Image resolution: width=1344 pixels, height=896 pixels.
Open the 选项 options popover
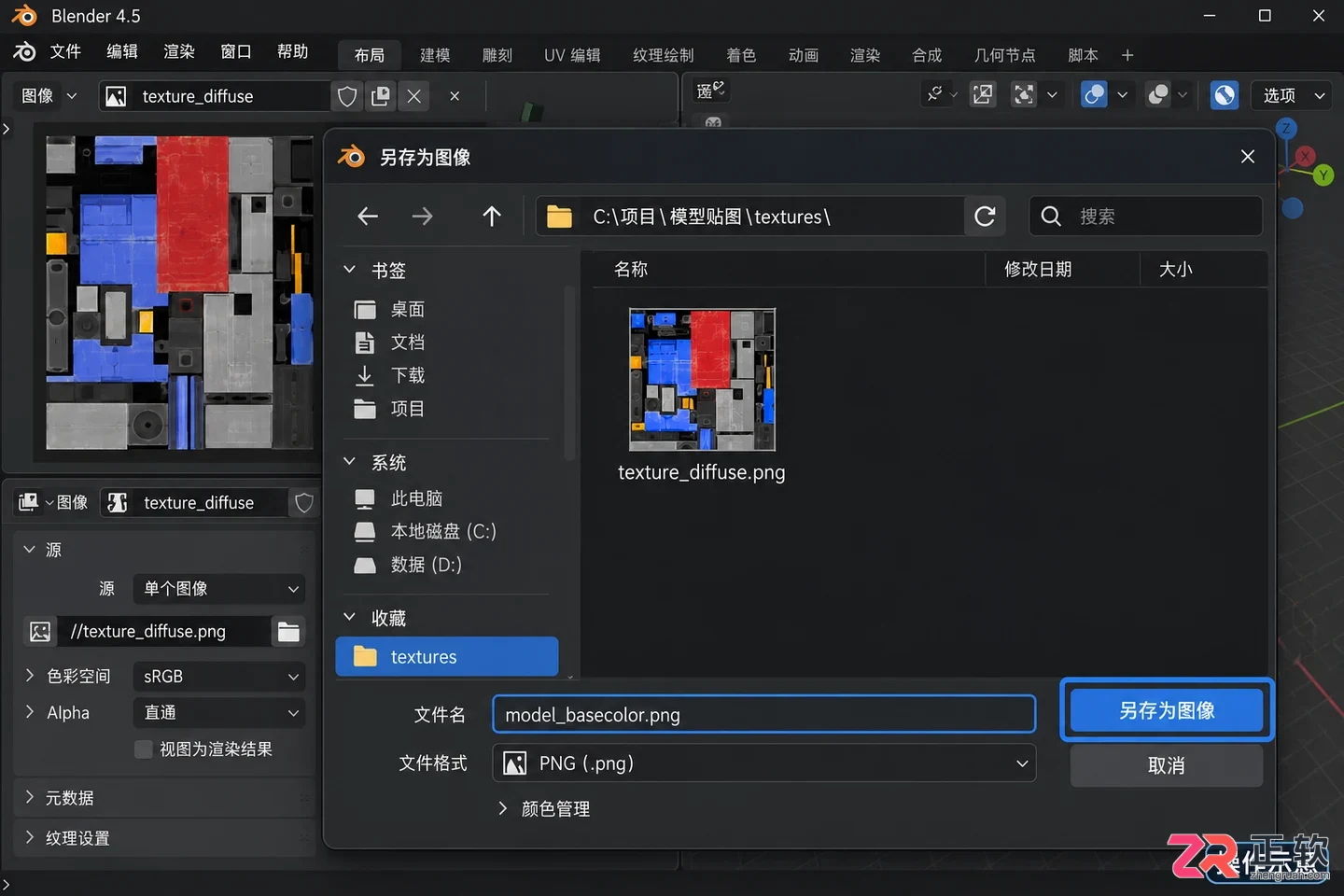click(x=1293, y=94)
